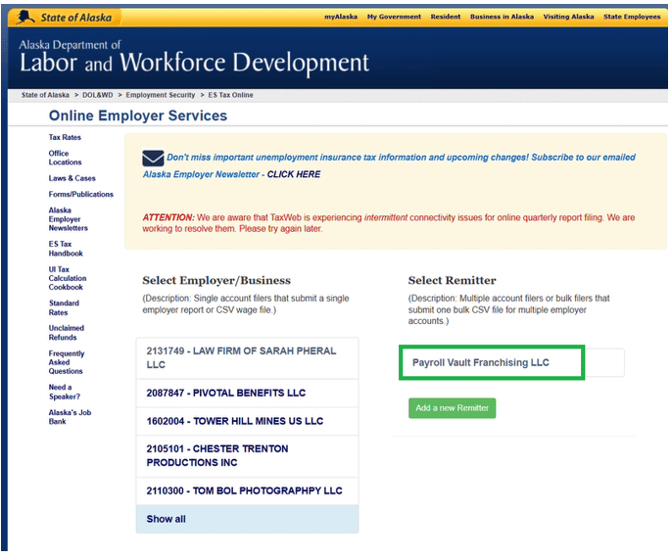Image resolution: width=670 pixels, height=558 pixels.
Task: Open the myAlaska menu item
Action: [x=341, y=17]
